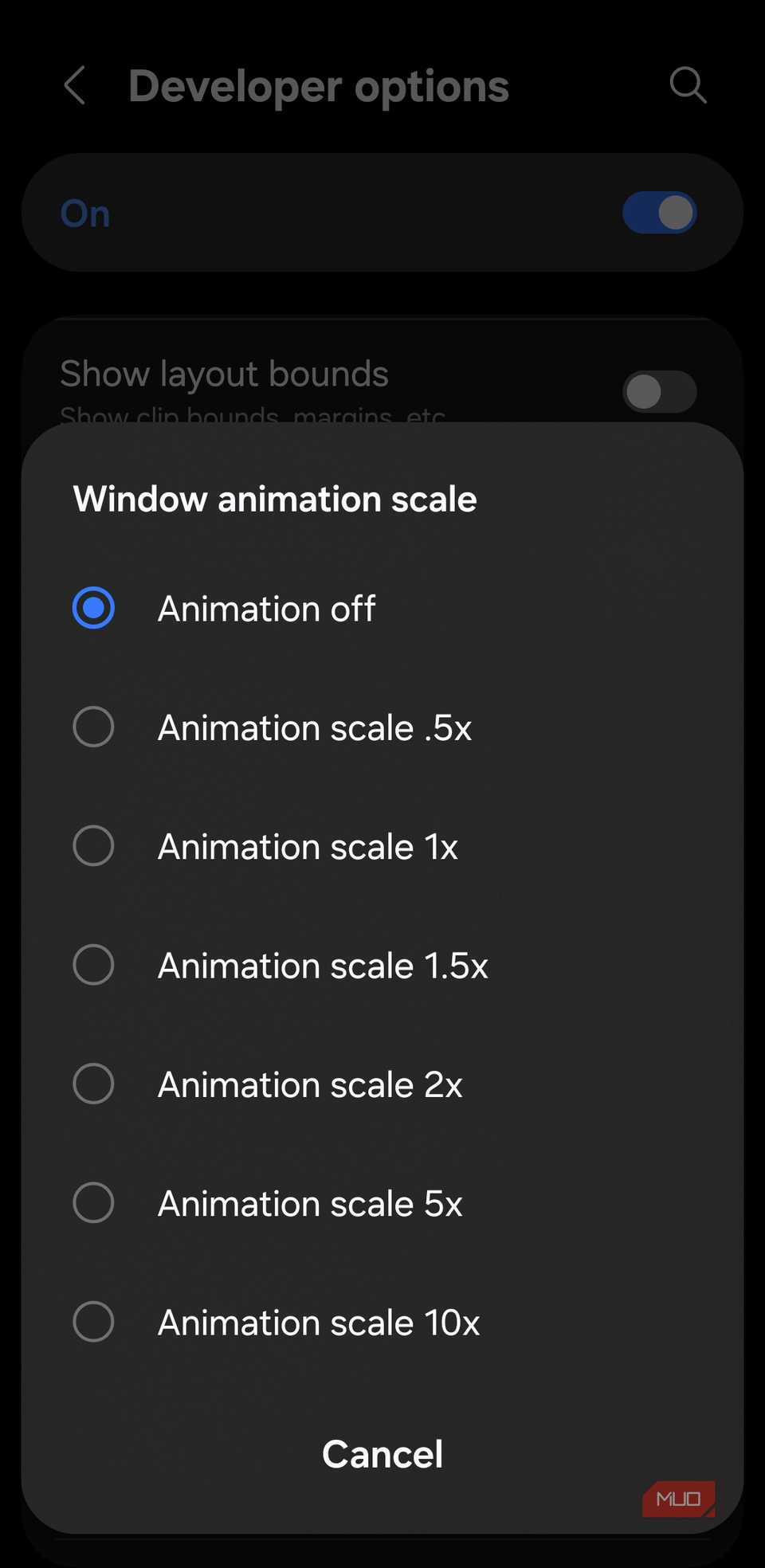
Task: Open search in Developer options
Action: 687,85
